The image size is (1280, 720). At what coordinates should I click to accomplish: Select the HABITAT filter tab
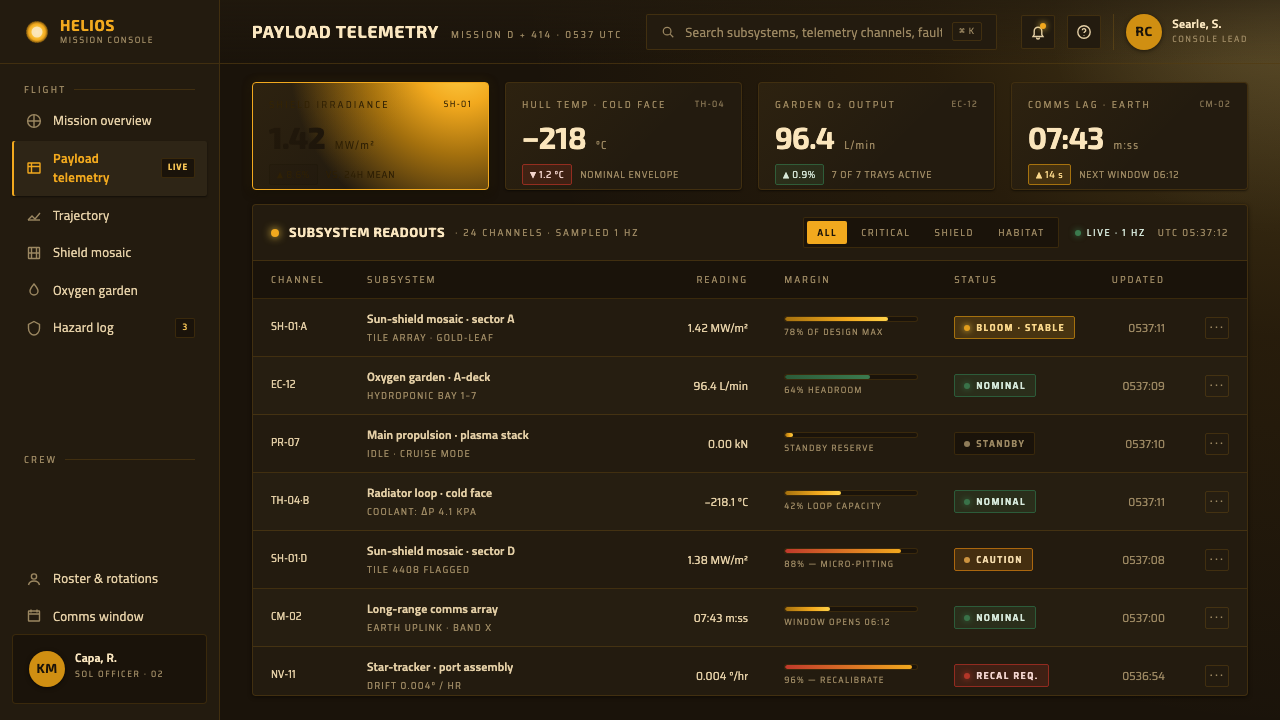1021,233
